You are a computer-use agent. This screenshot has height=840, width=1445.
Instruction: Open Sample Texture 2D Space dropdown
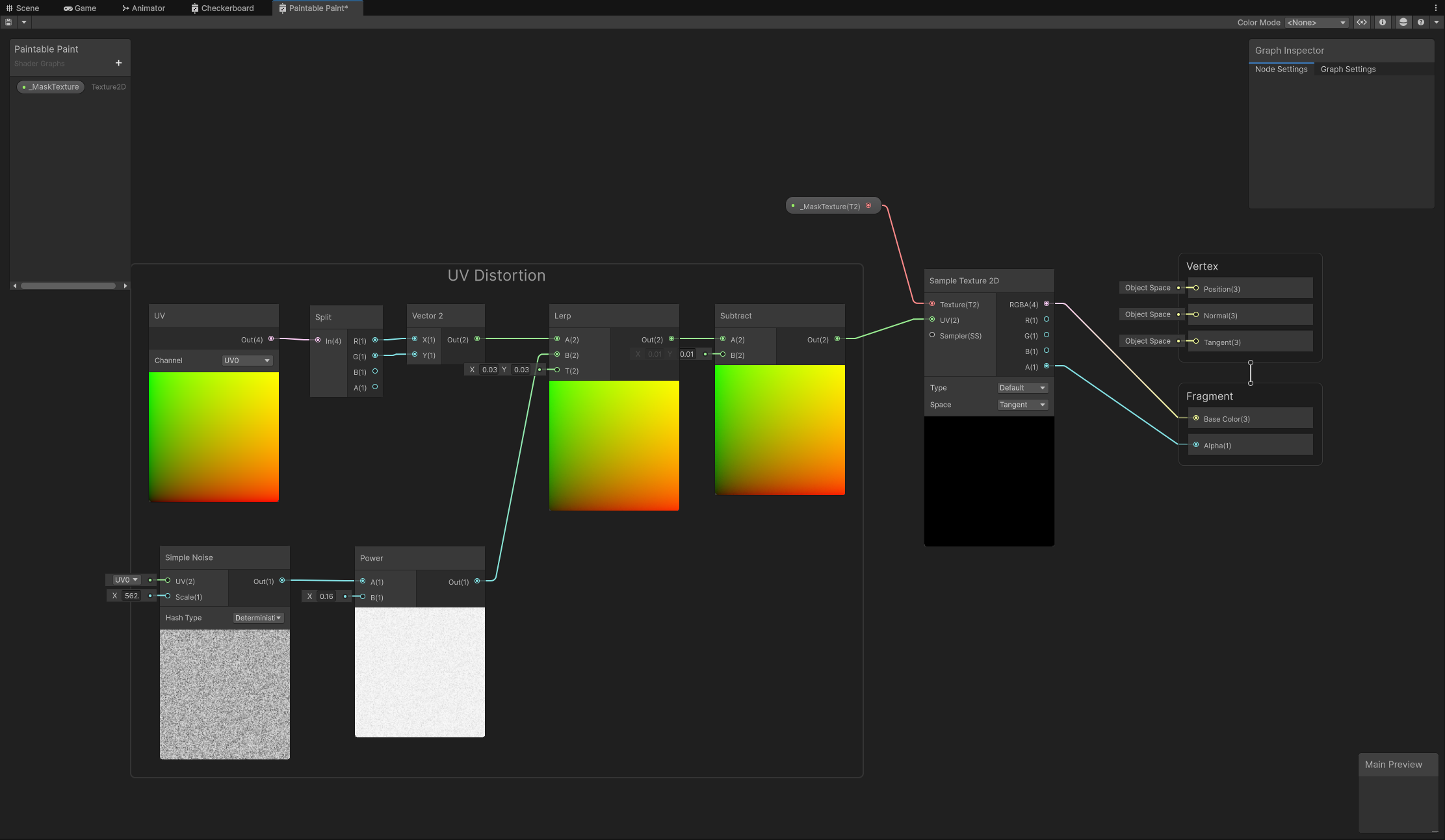pyautogui.click(x=1022, y=405)
